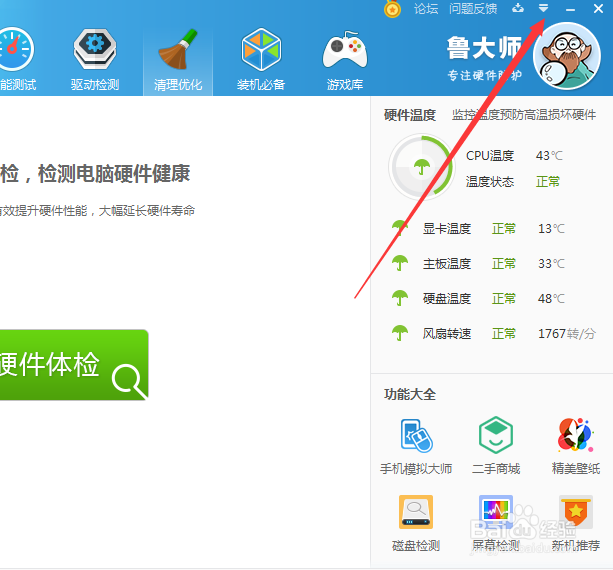Click the 功能大全 section heading

click(x=410, y=394)
